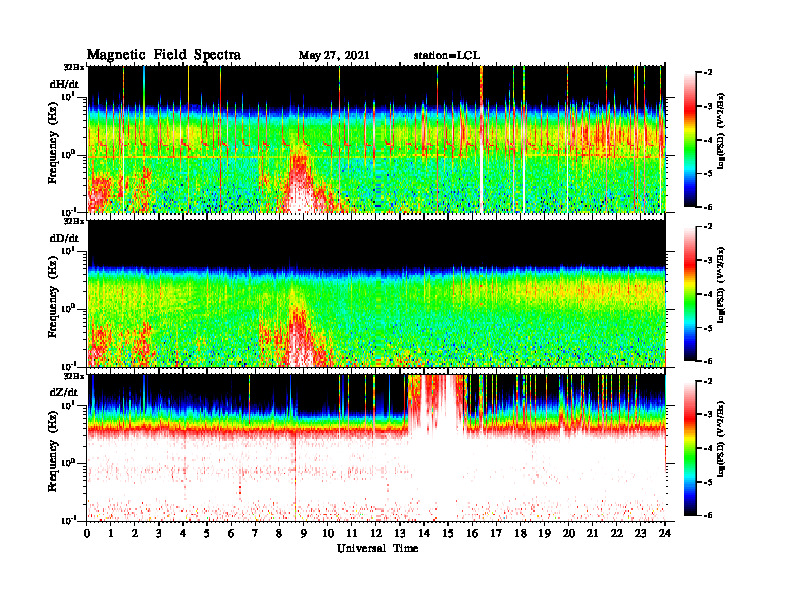Click the -6 tick on dH/dt color bar
Viewport: 792px width, 612px height.
tap(708, 207)
